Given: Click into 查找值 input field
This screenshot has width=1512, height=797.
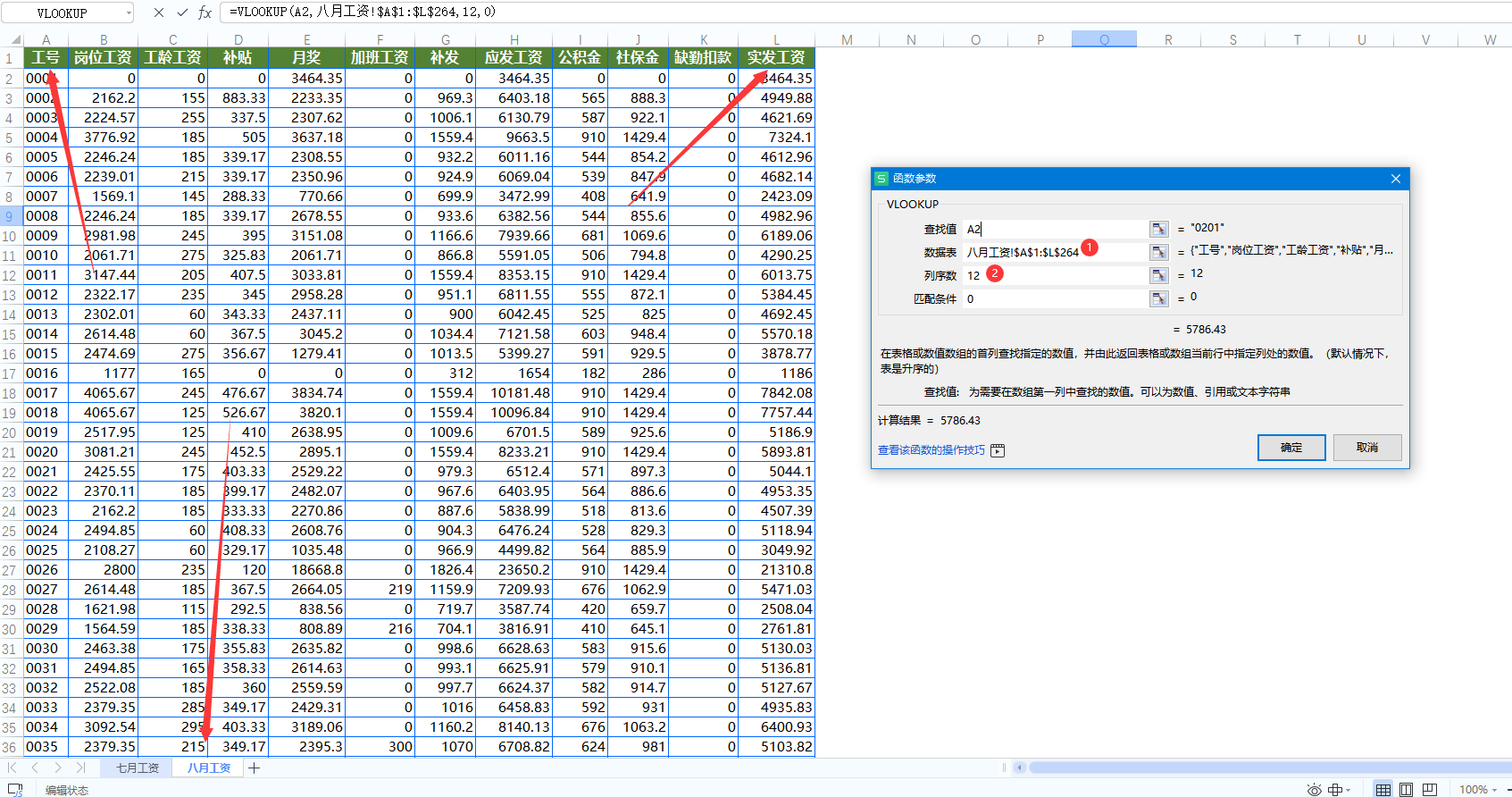Looking at the screenshot, I should 1057,229.
